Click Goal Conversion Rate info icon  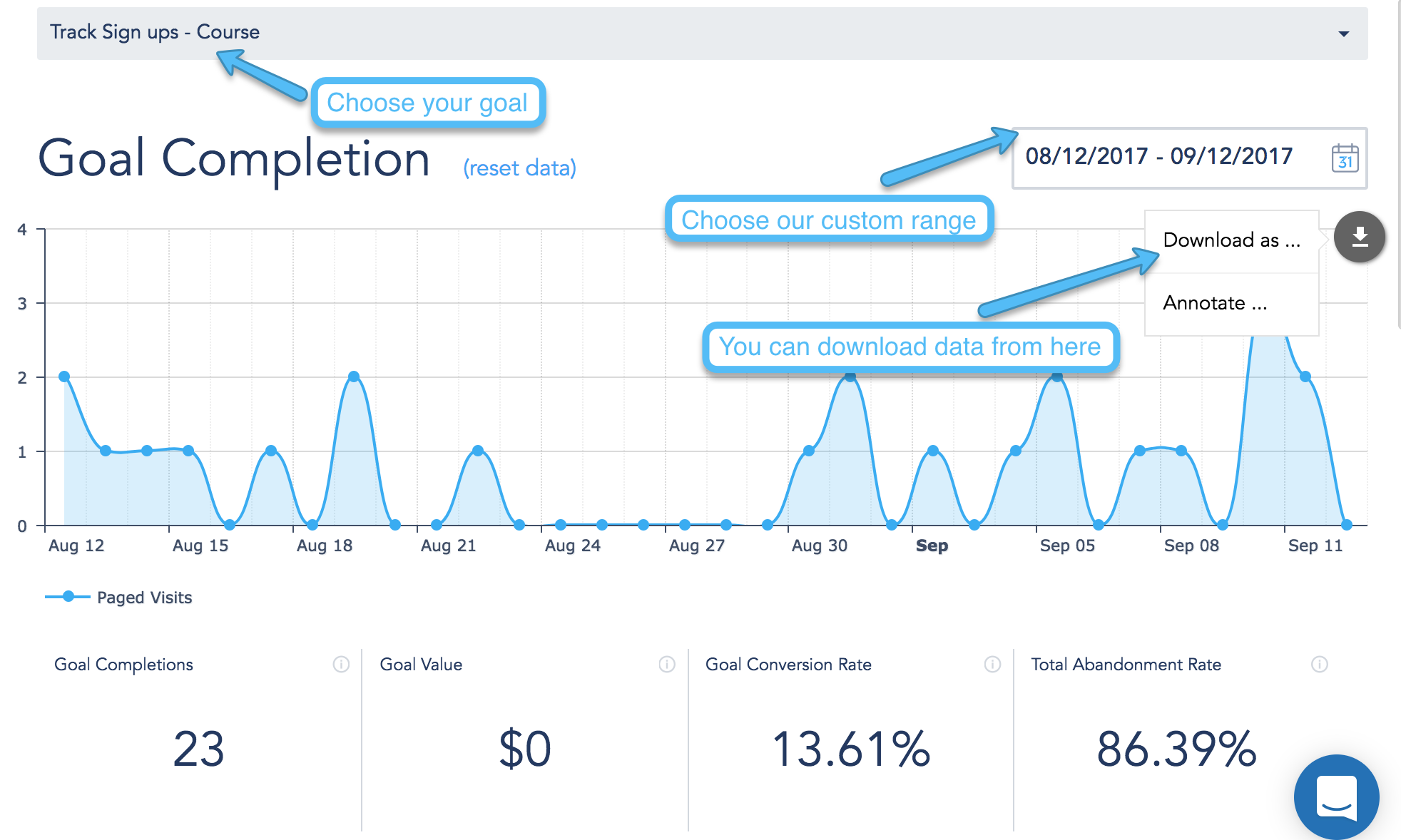[992, 665]
